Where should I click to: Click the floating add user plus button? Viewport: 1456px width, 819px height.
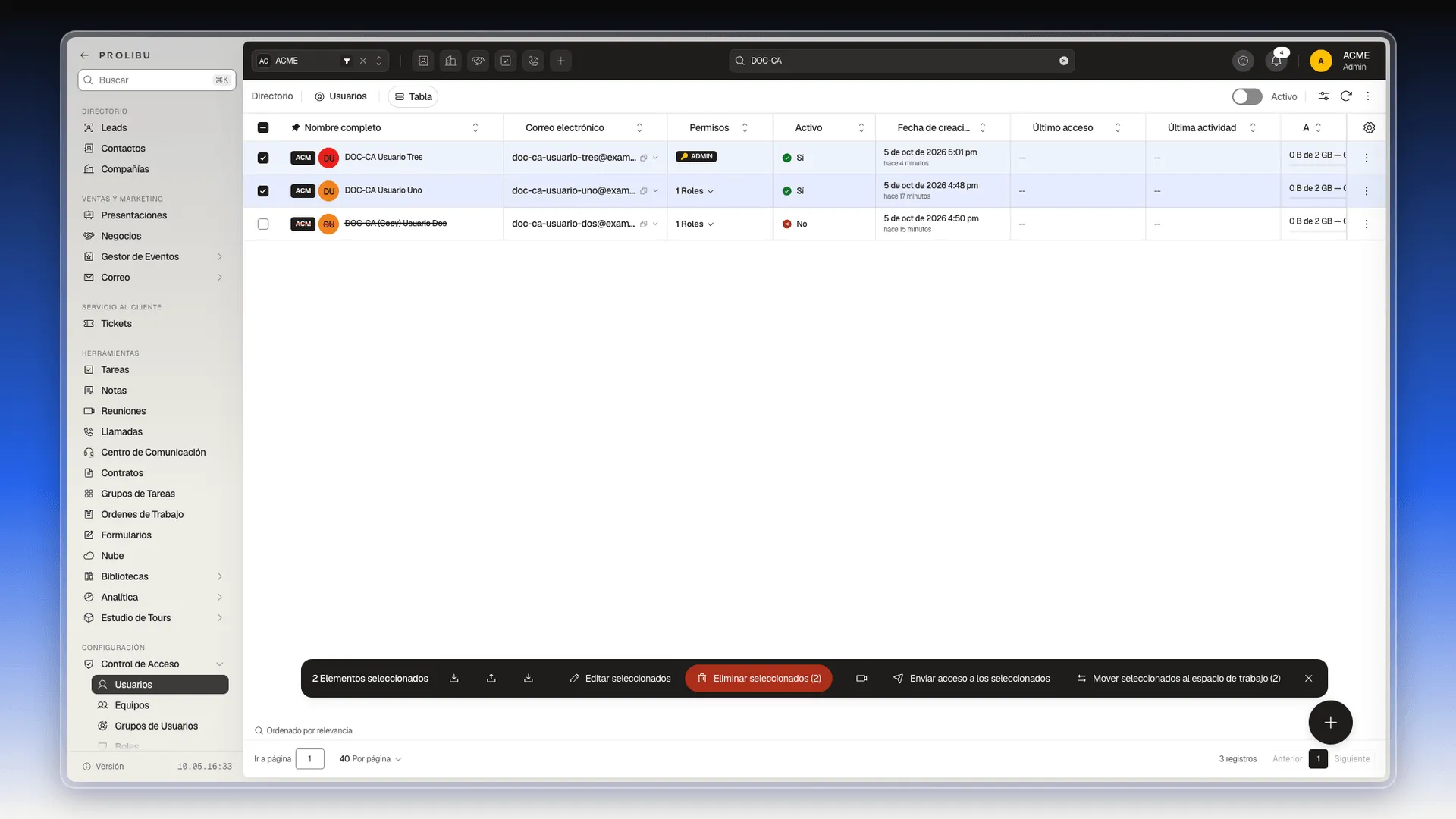pos(1330,723)
